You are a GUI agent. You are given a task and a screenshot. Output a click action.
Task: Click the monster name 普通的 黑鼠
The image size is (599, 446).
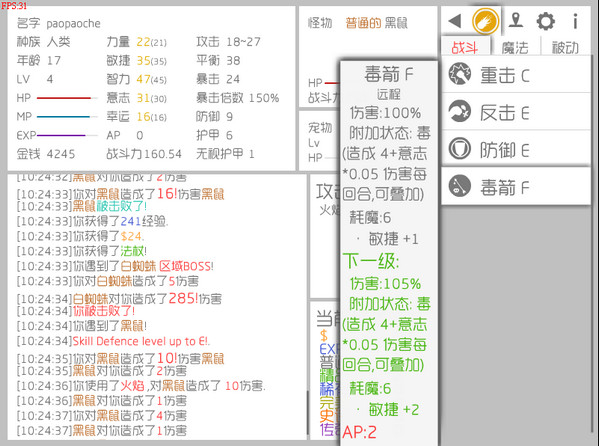(x=376, y=23)
